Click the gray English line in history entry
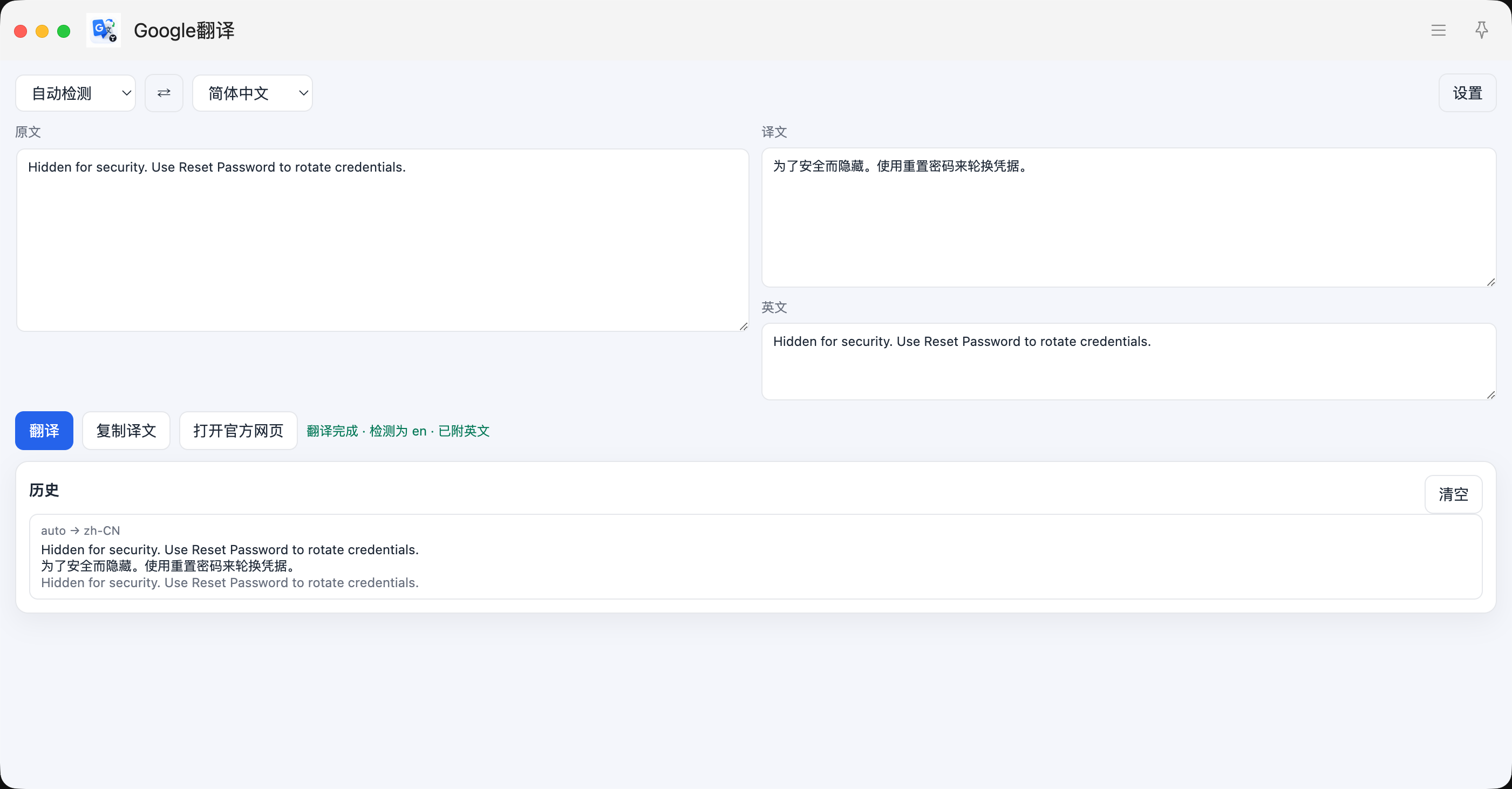The height and width of the screenshot is (789, 1512). pos(230,582)
